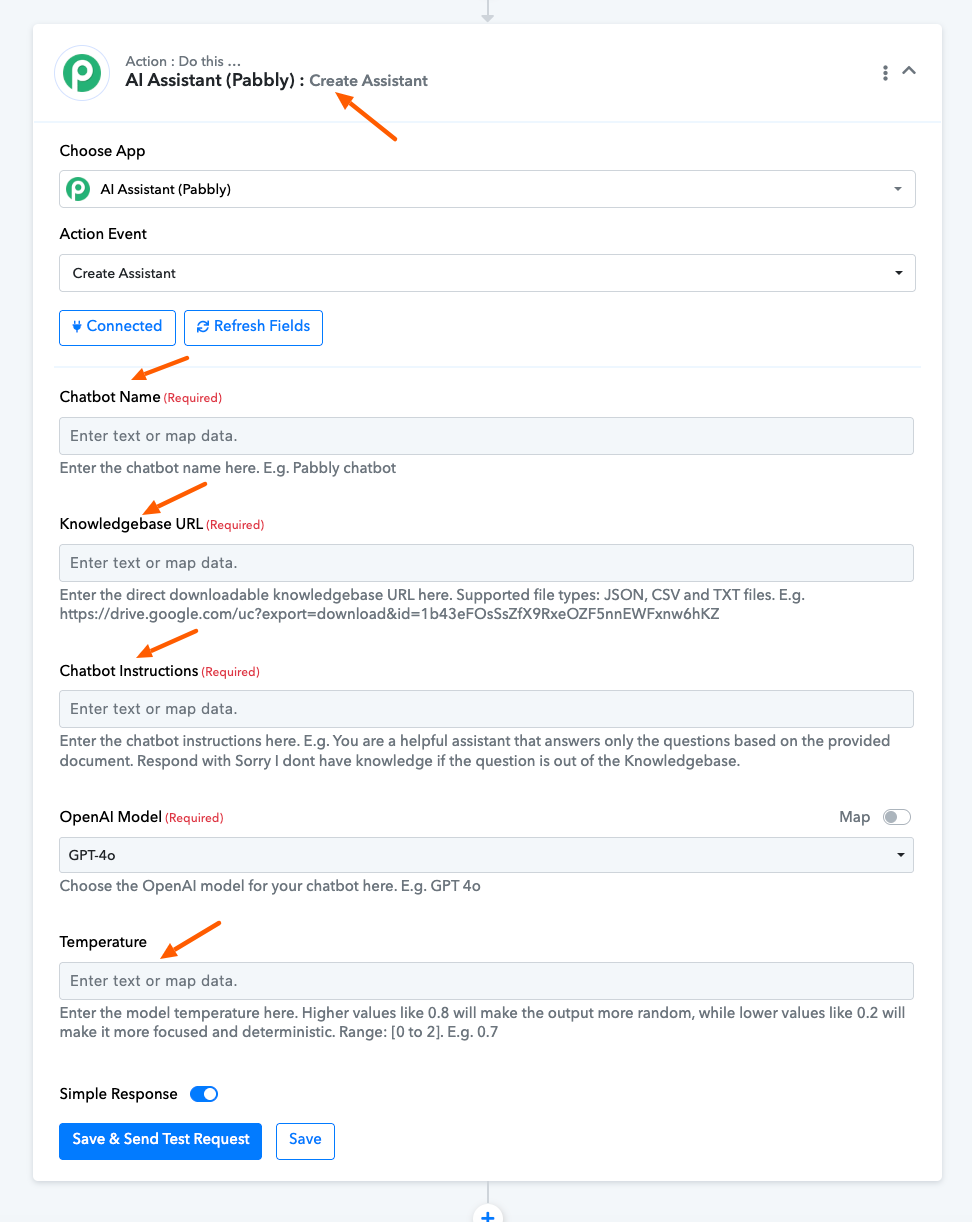Open the Choose App dropdown
Screen dimensions: 972x1222
coord(487,189)
